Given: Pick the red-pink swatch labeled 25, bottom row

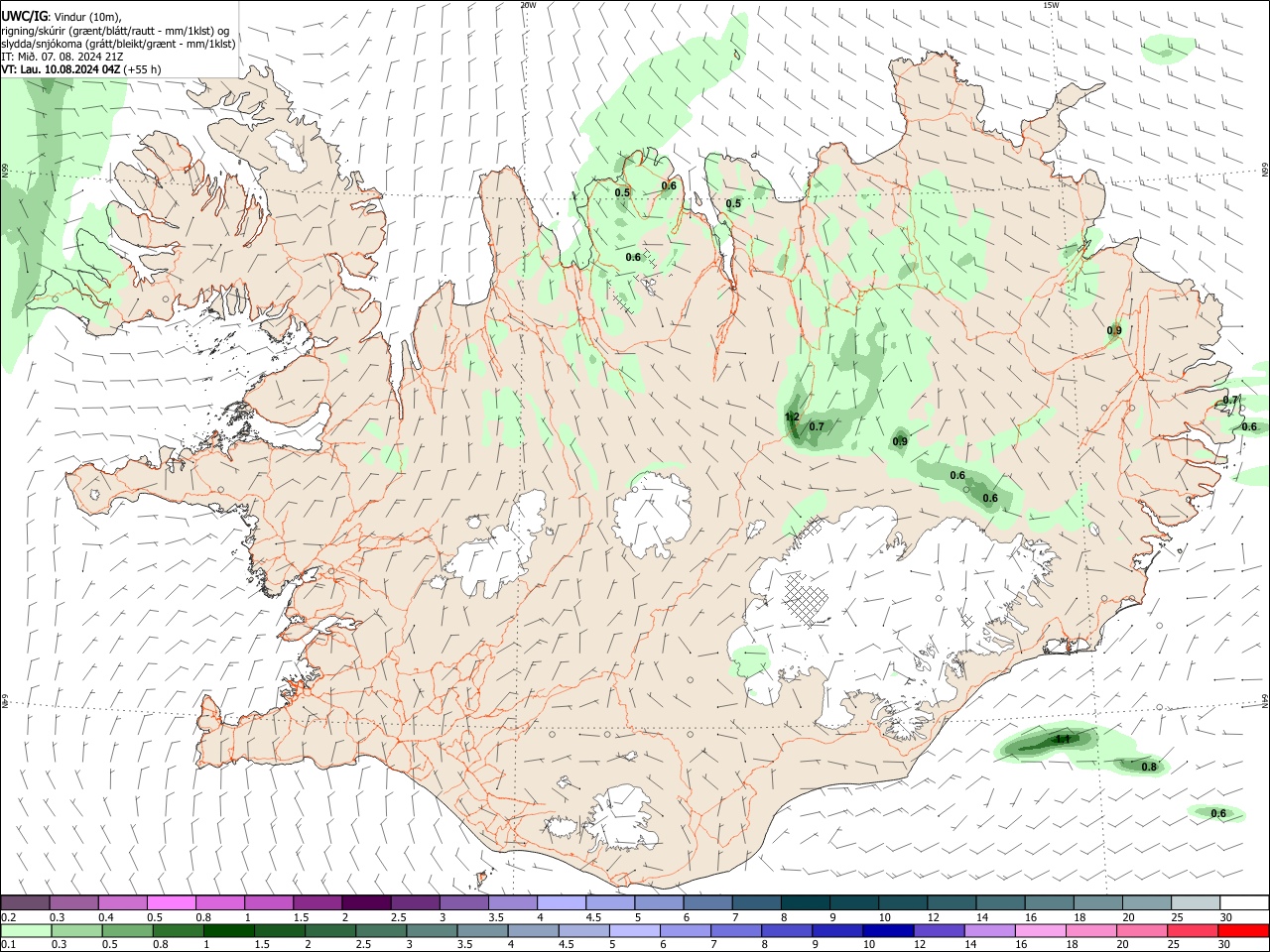Looking at the screenshot, I should click(x=1195, y=930).
